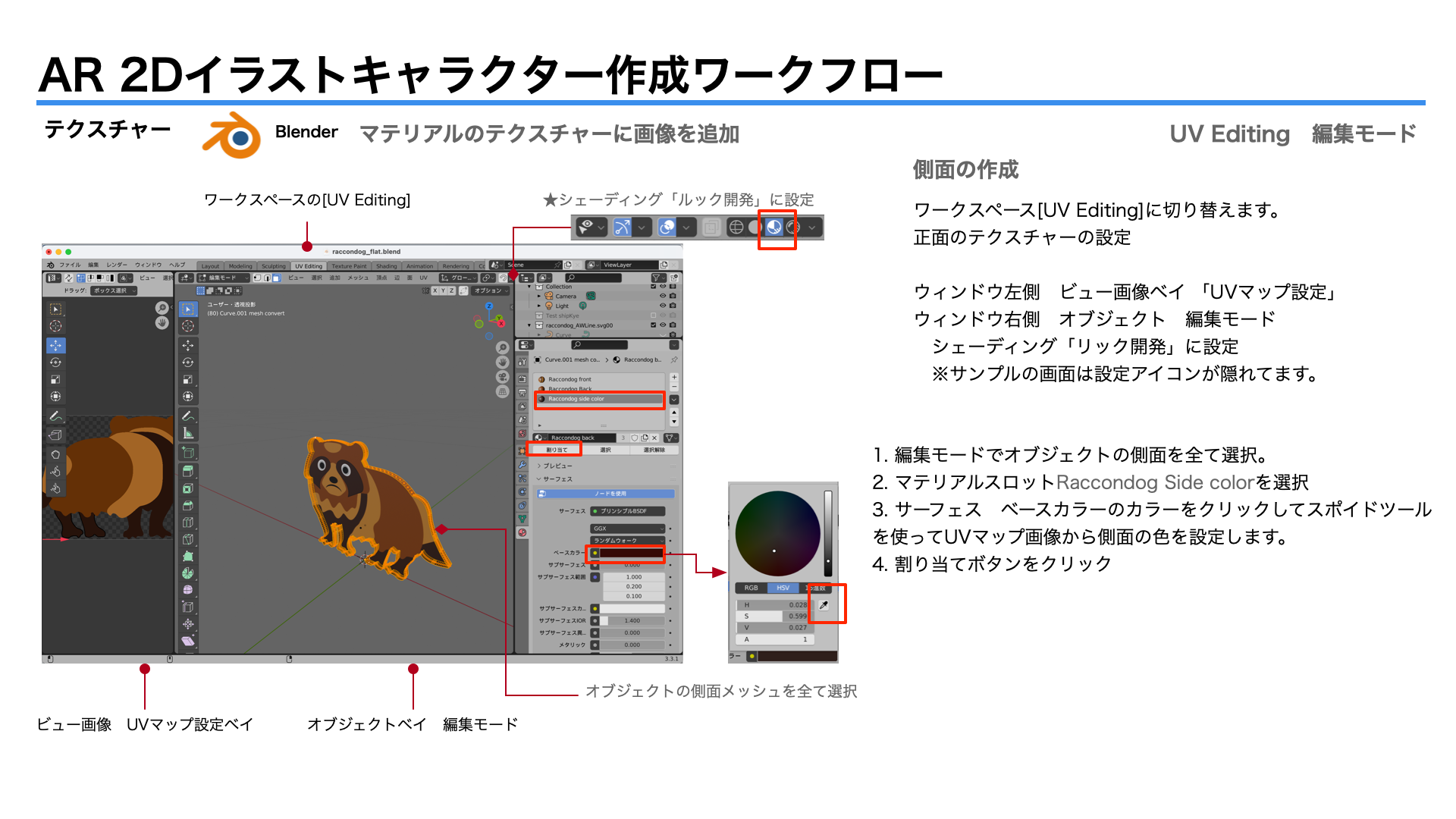This screenshot has height=819, width=1456.
Task: Toggle gizmo display in enlarged toolbar
Action: point(623,227)
